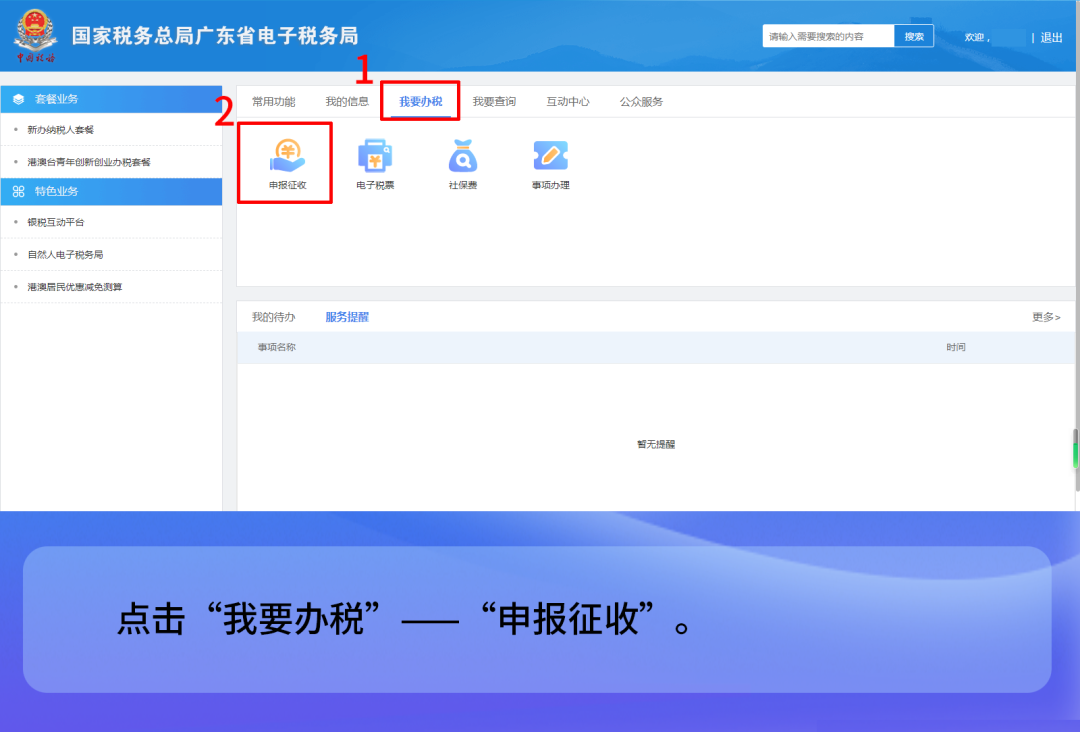Screen dimensions: 1080x732
Task: Click the 国家税务总局广东省电子税务局 title
Action: [x=215, y=36]
